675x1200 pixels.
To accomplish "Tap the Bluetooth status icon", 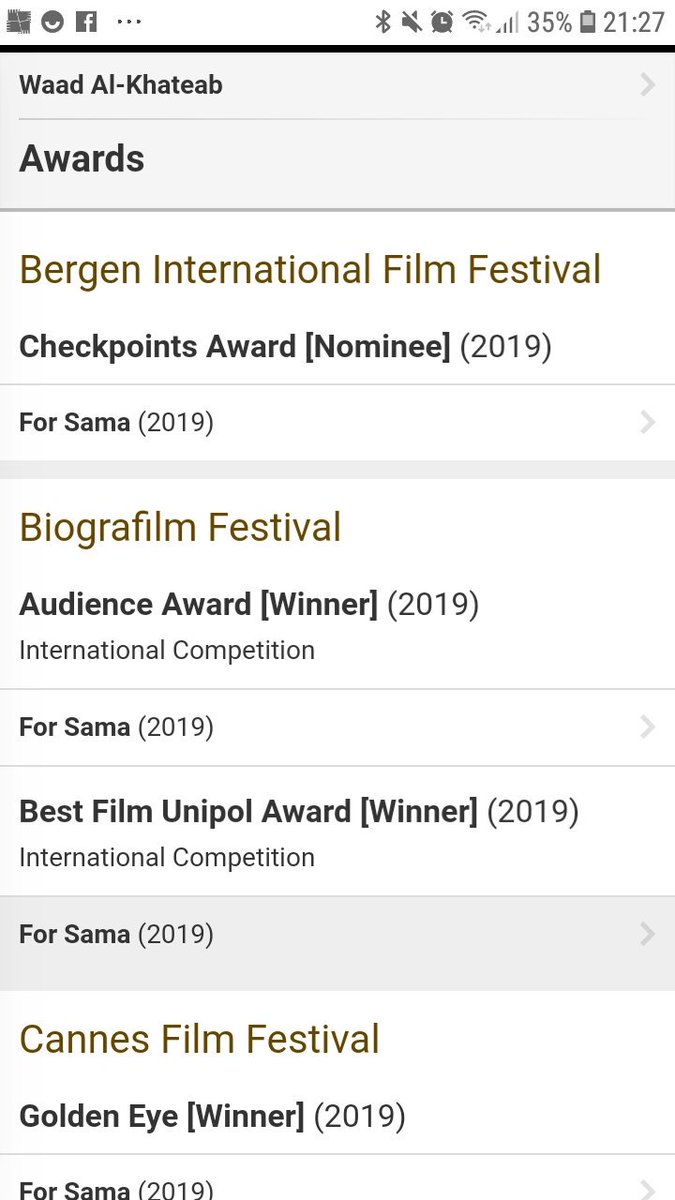I will coord(382,22).
